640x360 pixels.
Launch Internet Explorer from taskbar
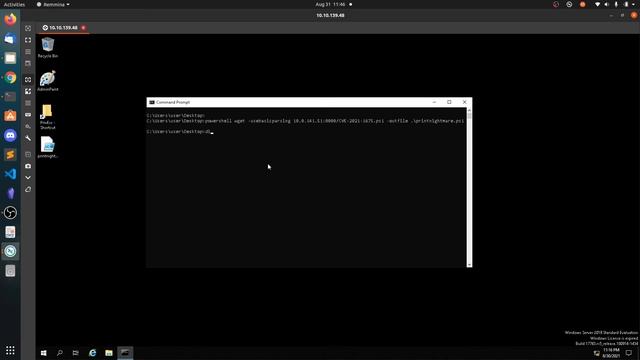point(93,353)
